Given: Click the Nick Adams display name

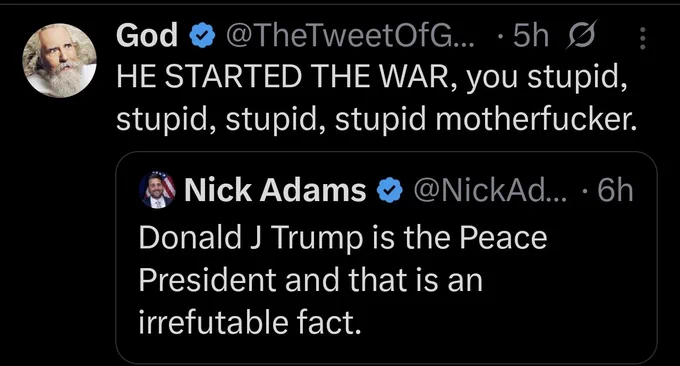Looking at the screenshot, I should pyautogui.click(x=275, y=190).
